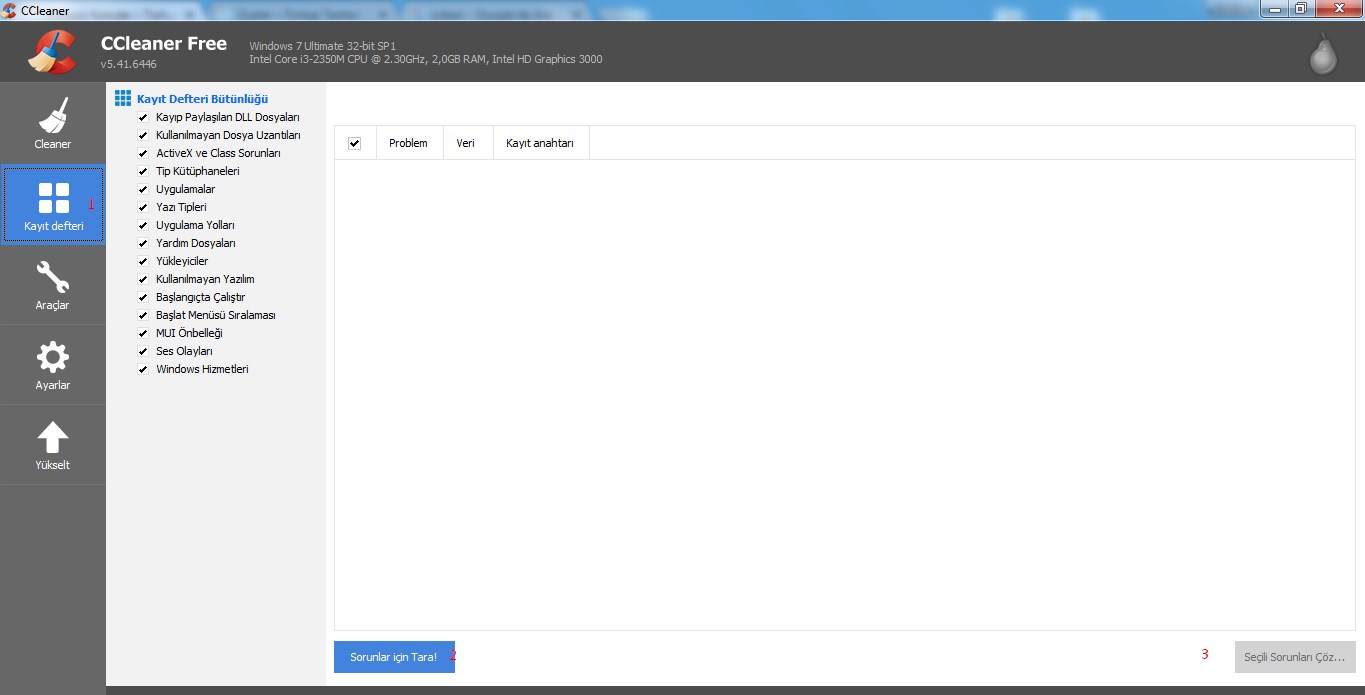The image size is (1365, 695).
Task: Click the CCleaner logo in header
Action: [51, 53]
